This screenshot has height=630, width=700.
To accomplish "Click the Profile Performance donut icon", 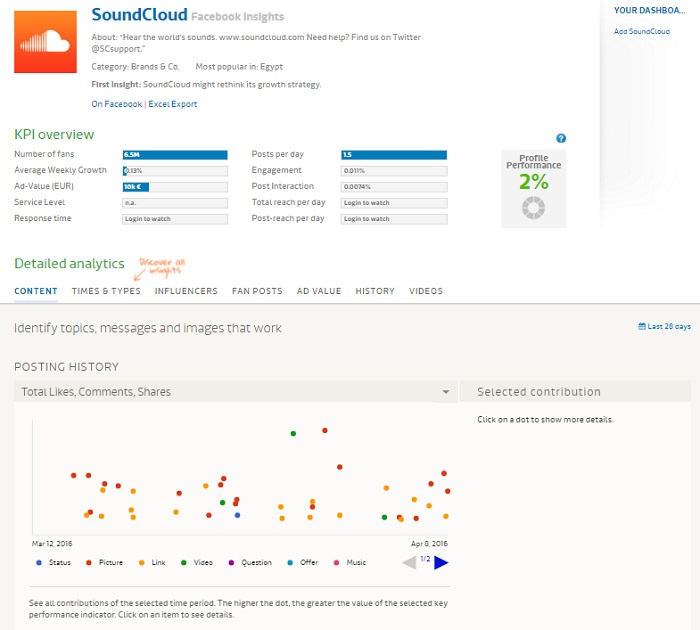I will (534, 208).
